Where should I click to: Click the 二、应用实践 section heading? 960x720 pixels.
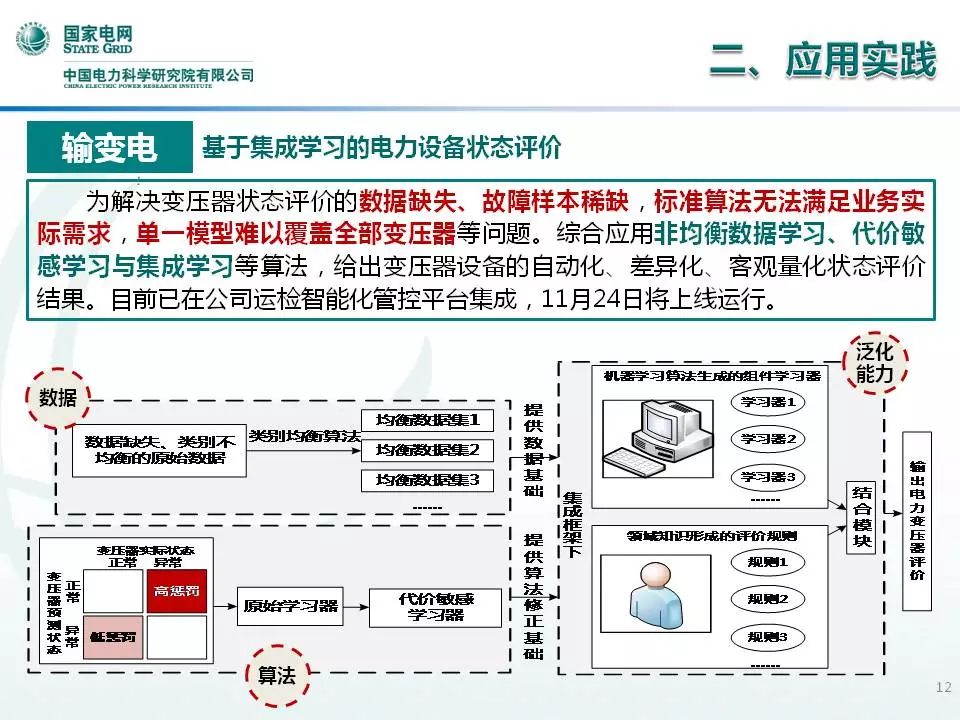pyautogui.click(x=822, y=60)
